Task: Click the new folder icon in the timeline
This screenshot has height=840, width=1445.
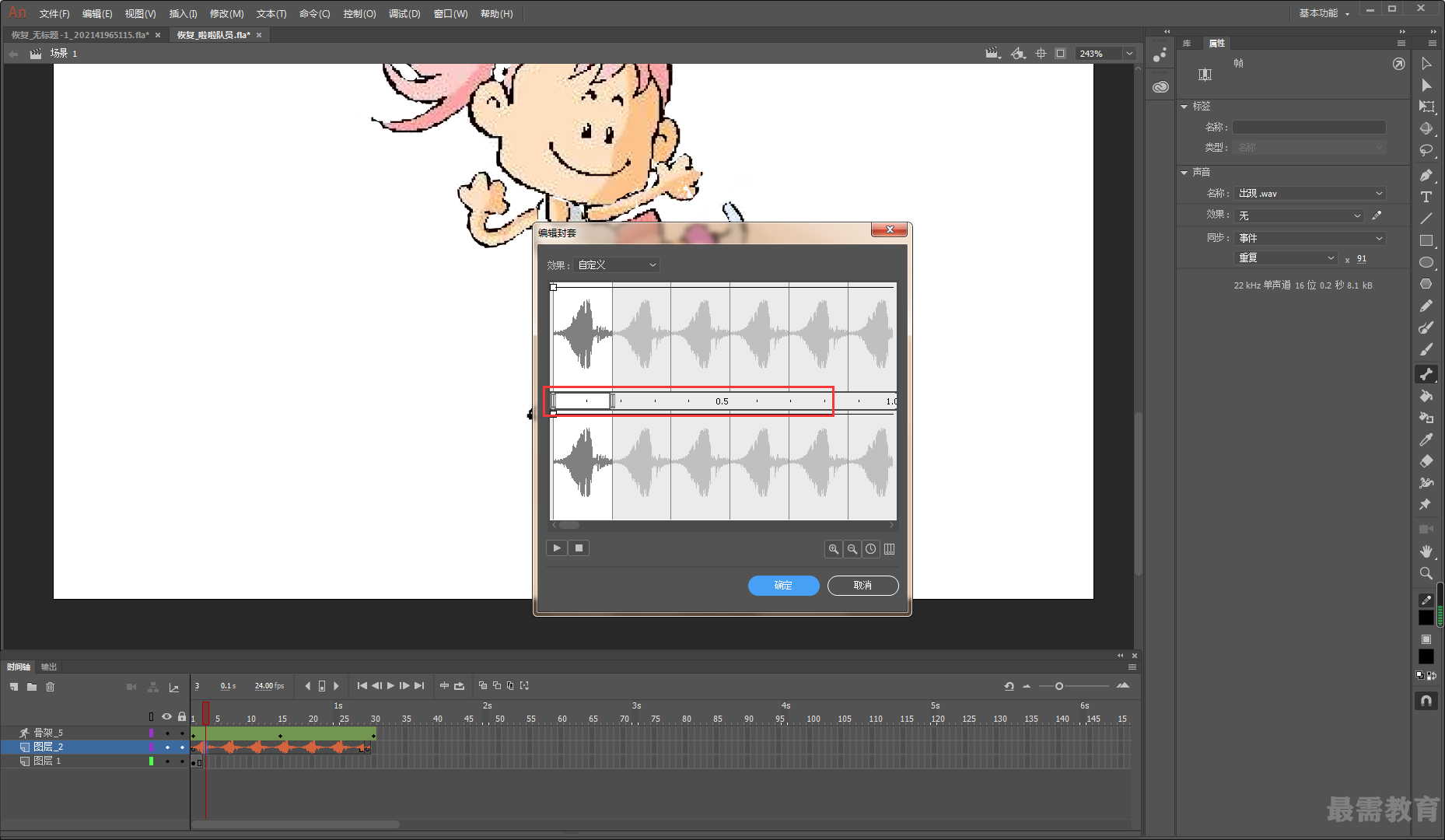Action: tap(32, 687)
